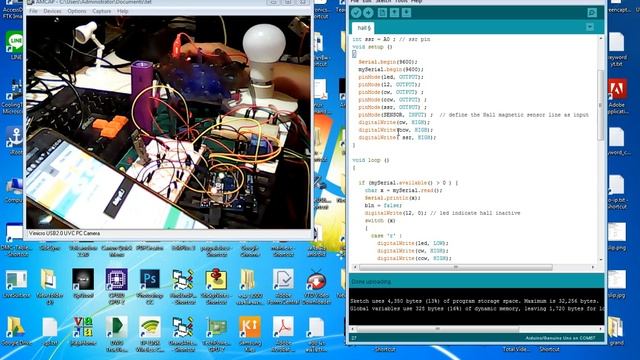Open the Google Drive desktop shortcut
This screenshot has height=360, width=640.
[15, 332]
